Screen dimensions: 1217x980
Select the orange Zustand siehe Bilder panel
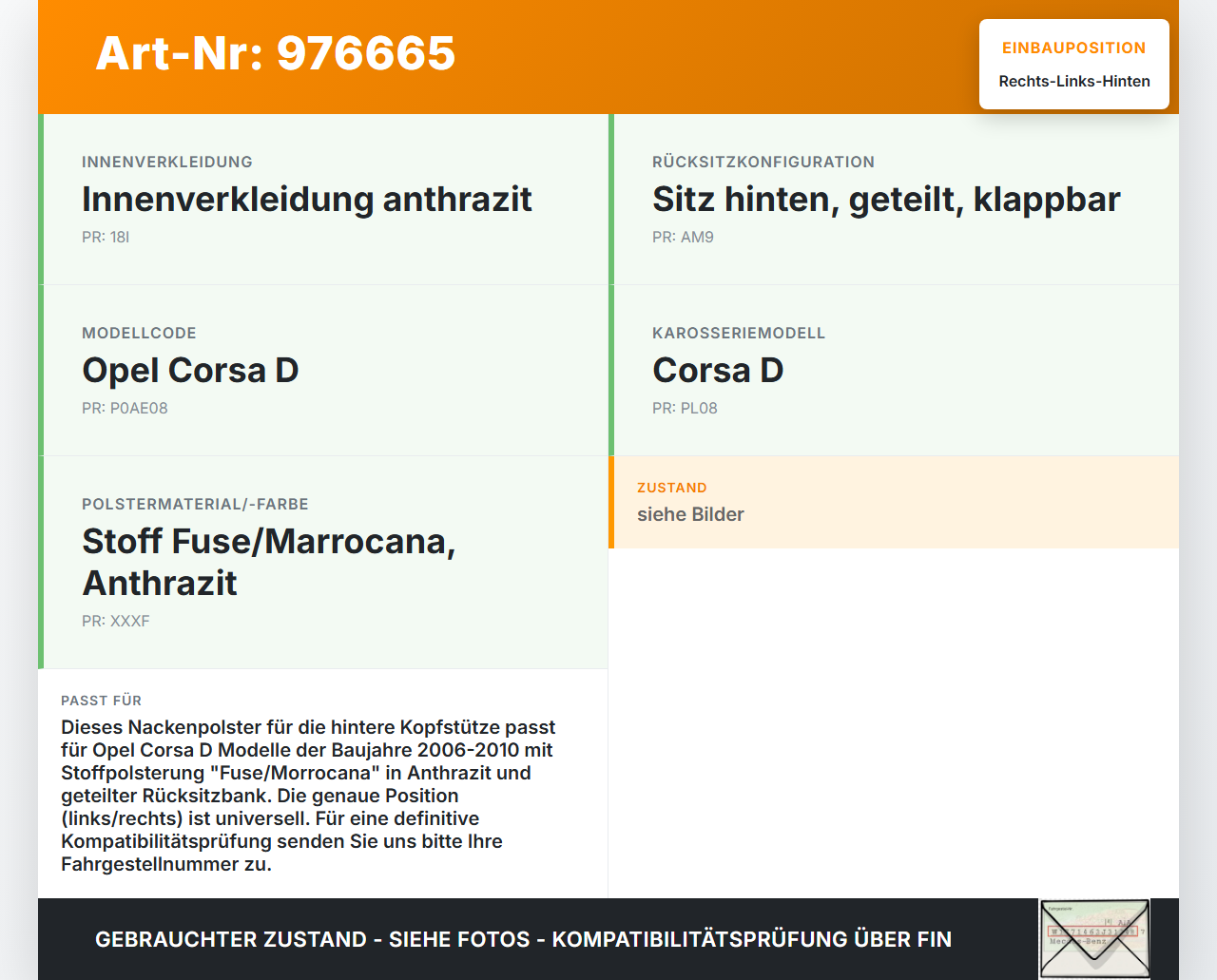pos(894,502)
